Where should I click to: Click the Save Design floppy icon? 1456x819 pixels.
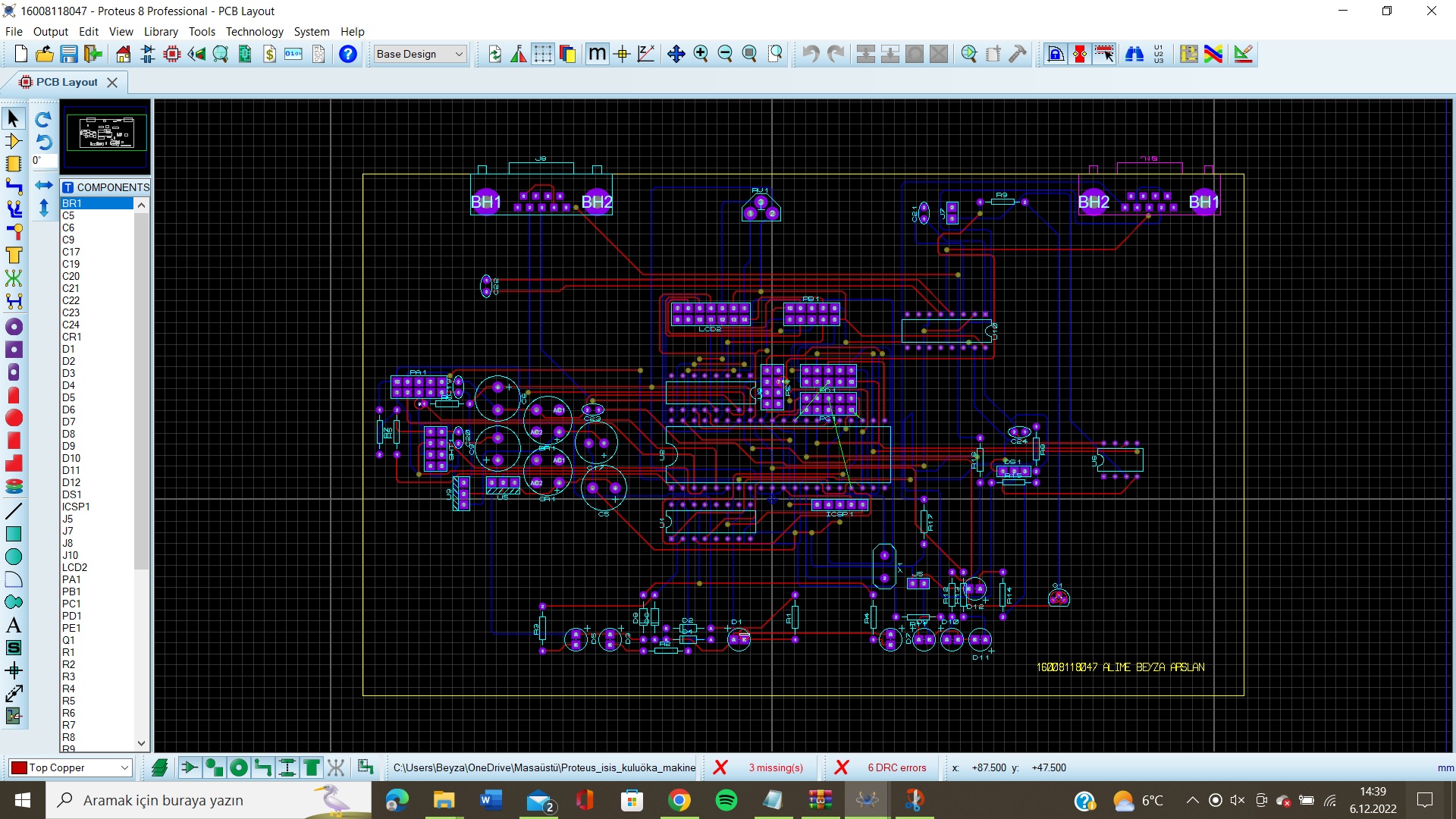click(69, 54)
